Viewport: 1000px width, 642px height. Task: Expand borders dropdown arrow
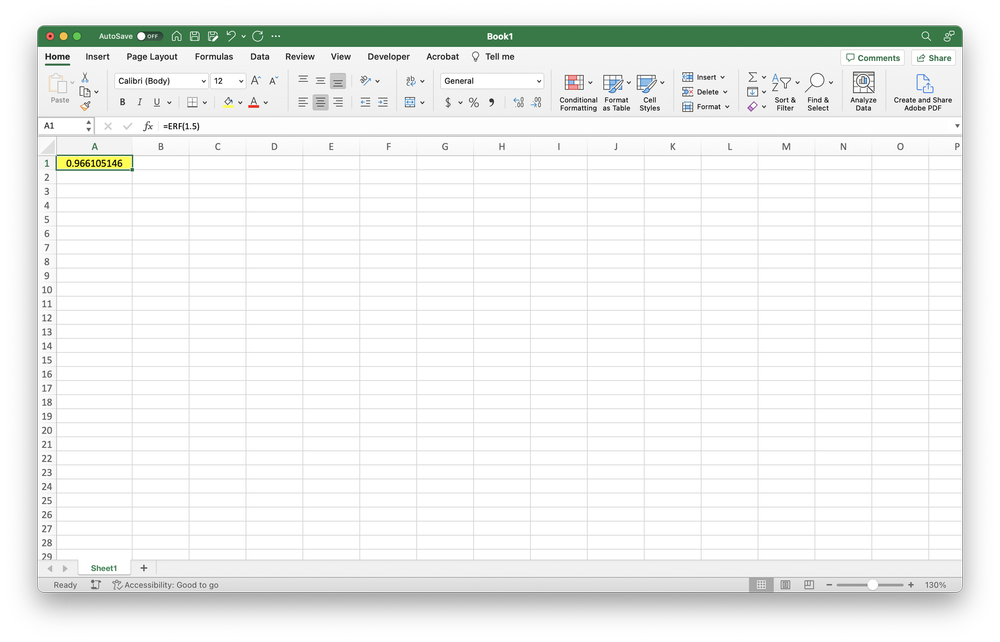(205, 103)
